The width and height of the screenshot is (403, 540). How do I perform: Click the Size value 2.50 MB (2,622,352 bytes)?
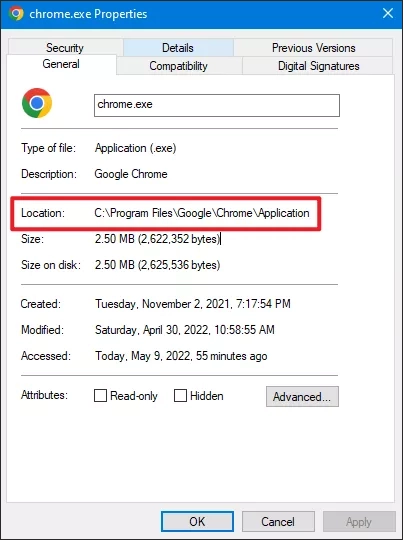pyautogui.click(x=157, y=239)
